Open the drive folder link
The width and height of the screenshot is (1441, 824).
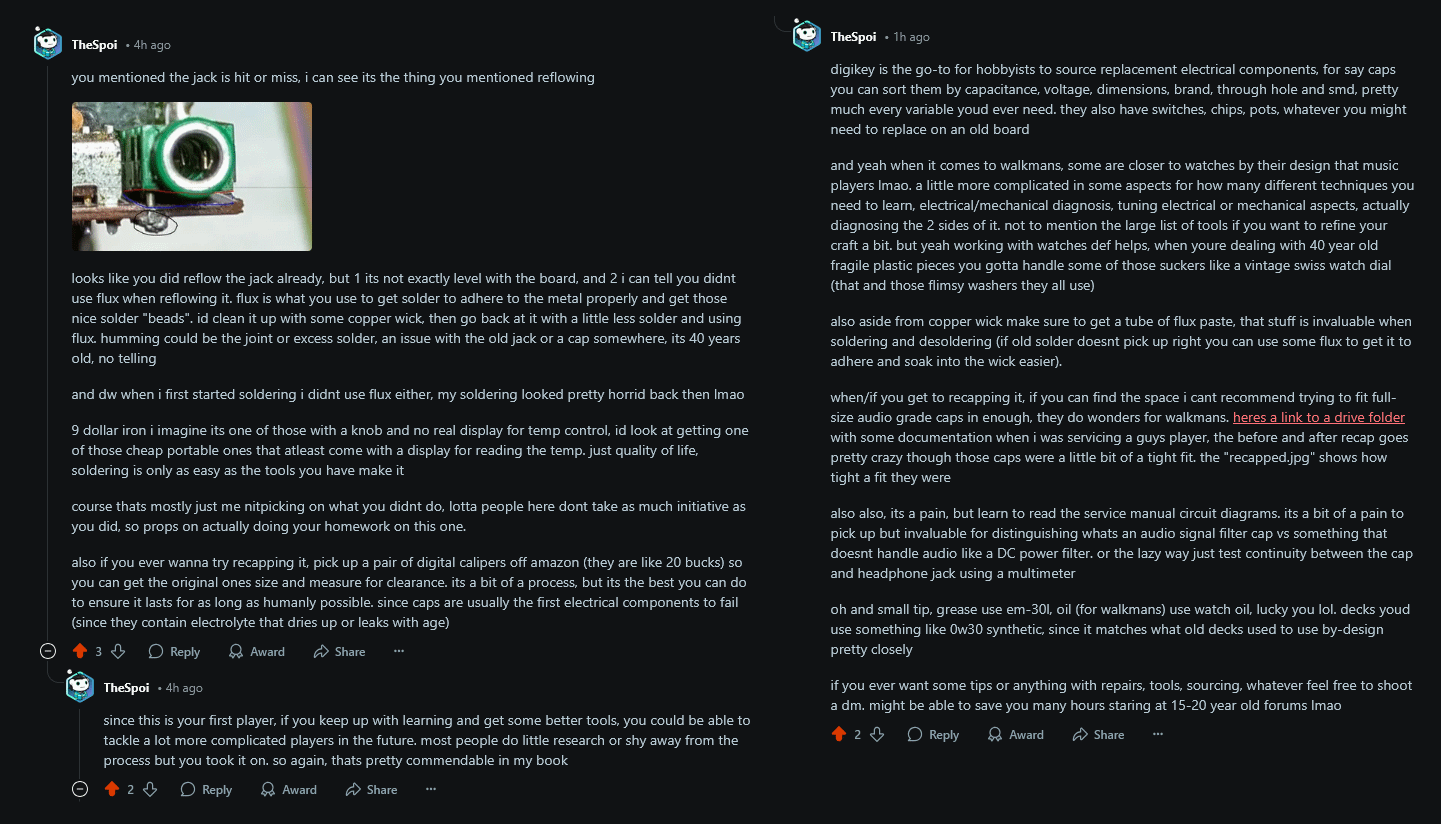[1319, 417]
